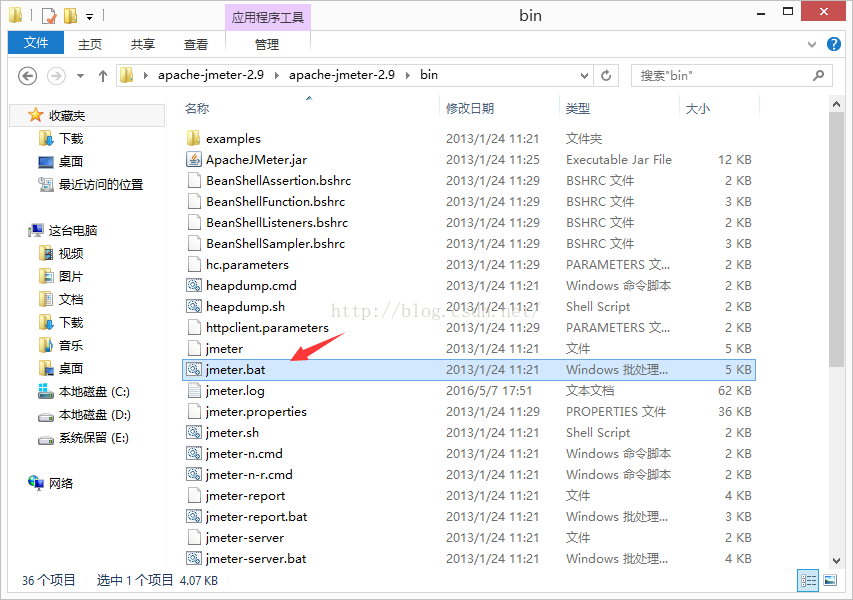Click the jmeter-n-r.cmd script icon
This screenshot has height=600, width=853.
[x=194, y=474]
